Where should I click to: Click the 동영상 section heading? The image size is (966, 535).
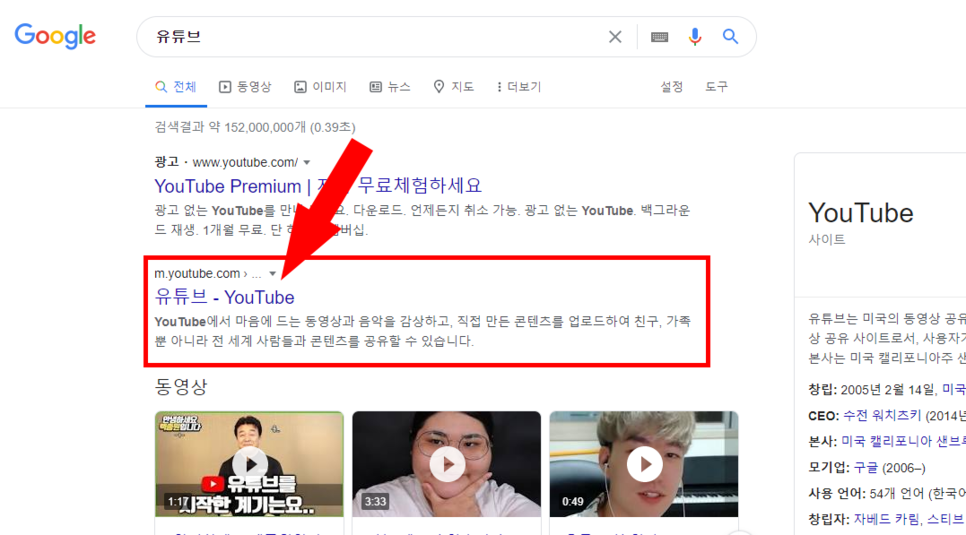tap(181, 386)
